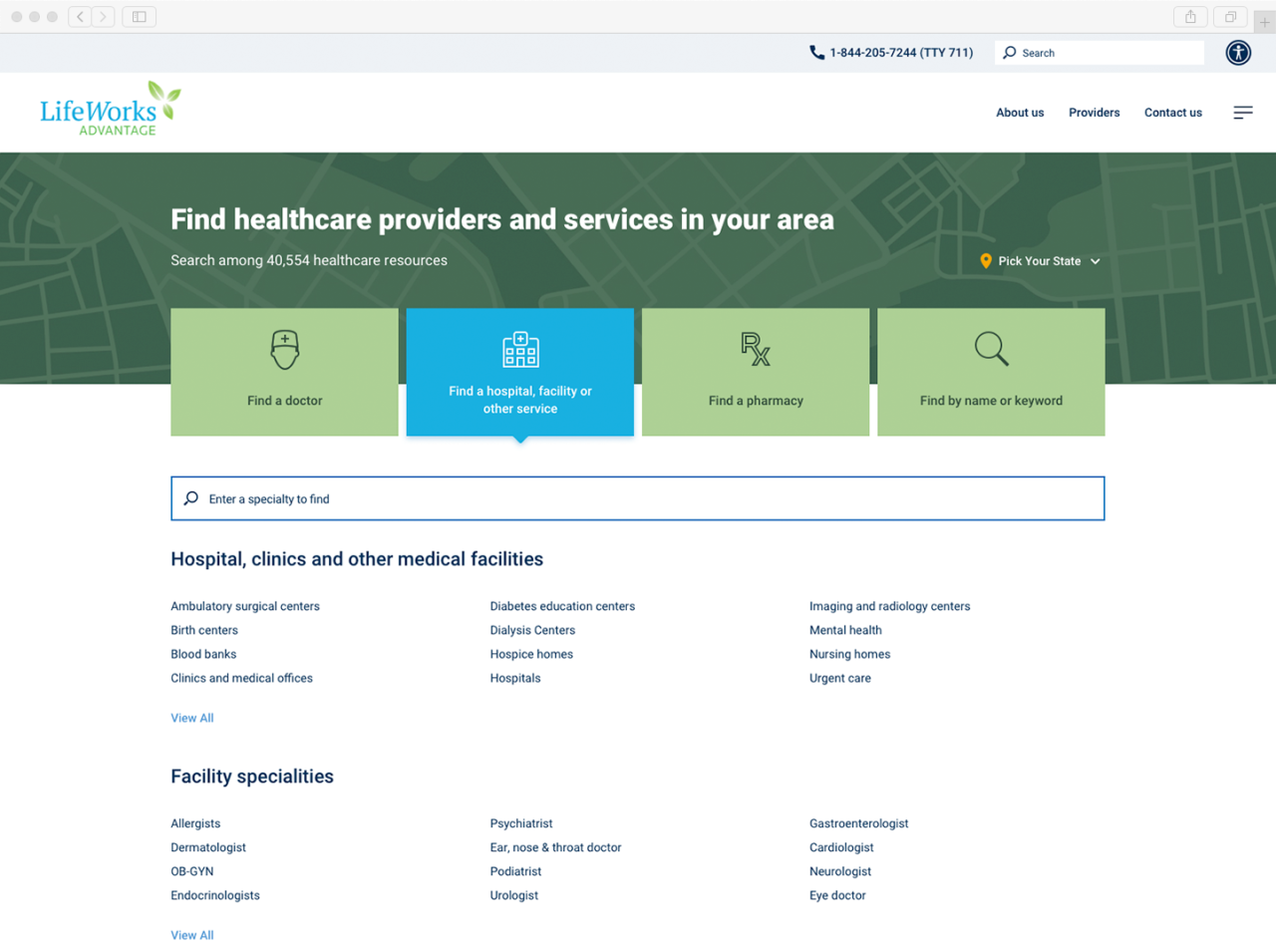Click the specialty search input field
The image size is (1276, 952).
pyautogui.click(x=638, y=498)
